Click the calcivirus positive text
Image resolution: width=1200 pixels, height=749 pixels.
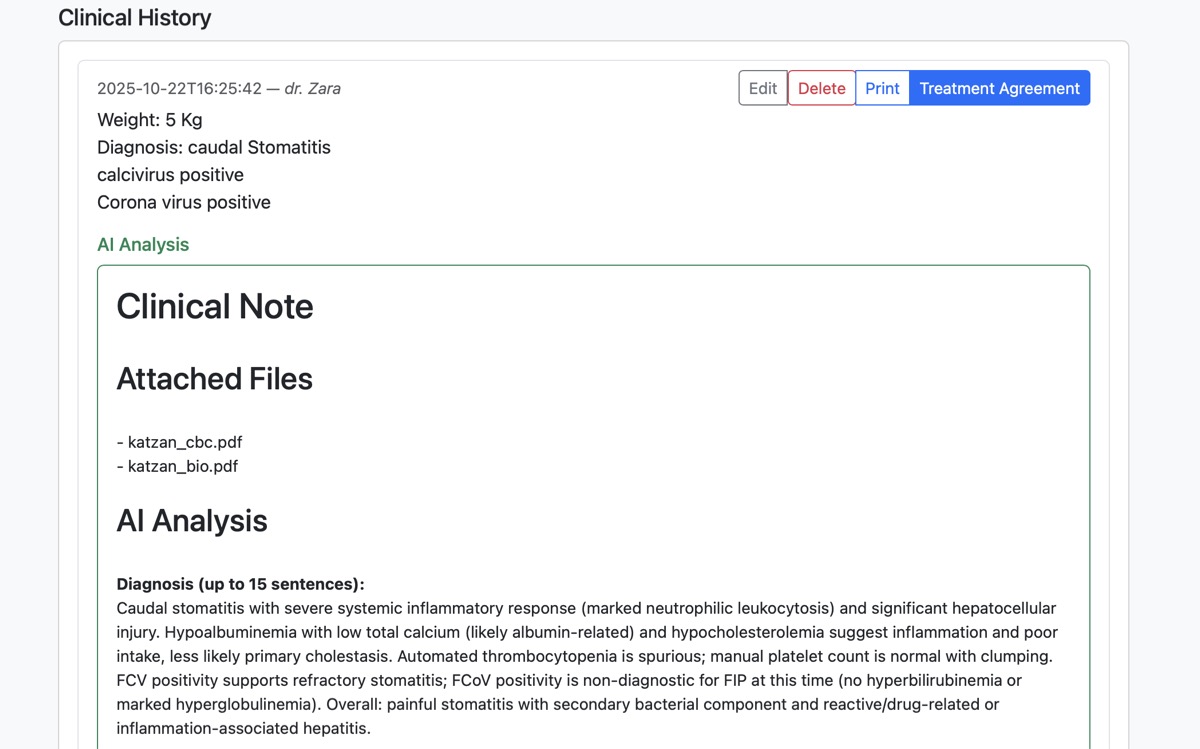[x=170, y=175]
